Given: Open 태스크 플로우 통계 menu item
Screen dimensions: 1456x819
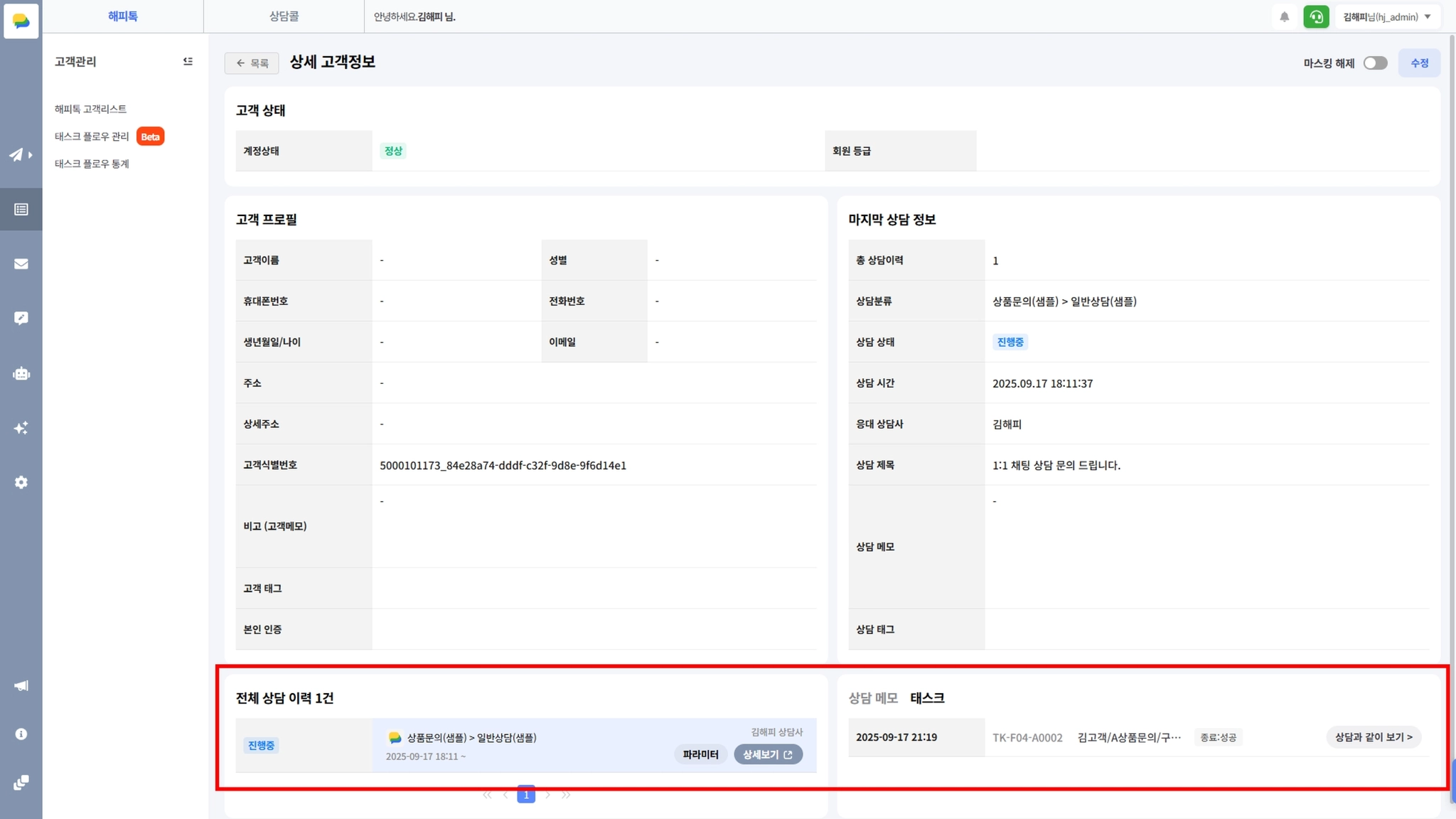Looking at the screenshot, I should pos(92,164).
